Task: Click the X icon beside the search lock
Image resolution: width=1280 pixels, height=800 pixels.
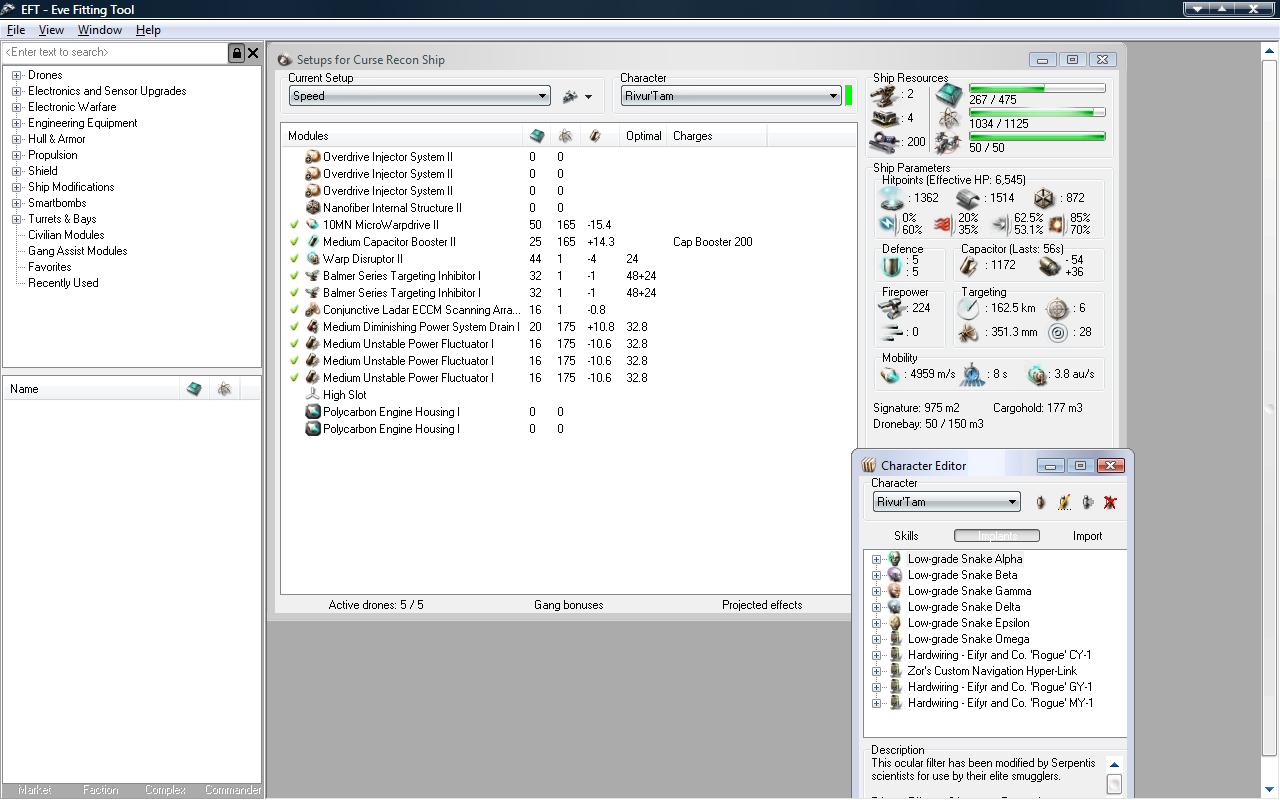Action: click(x=253, y=53)
